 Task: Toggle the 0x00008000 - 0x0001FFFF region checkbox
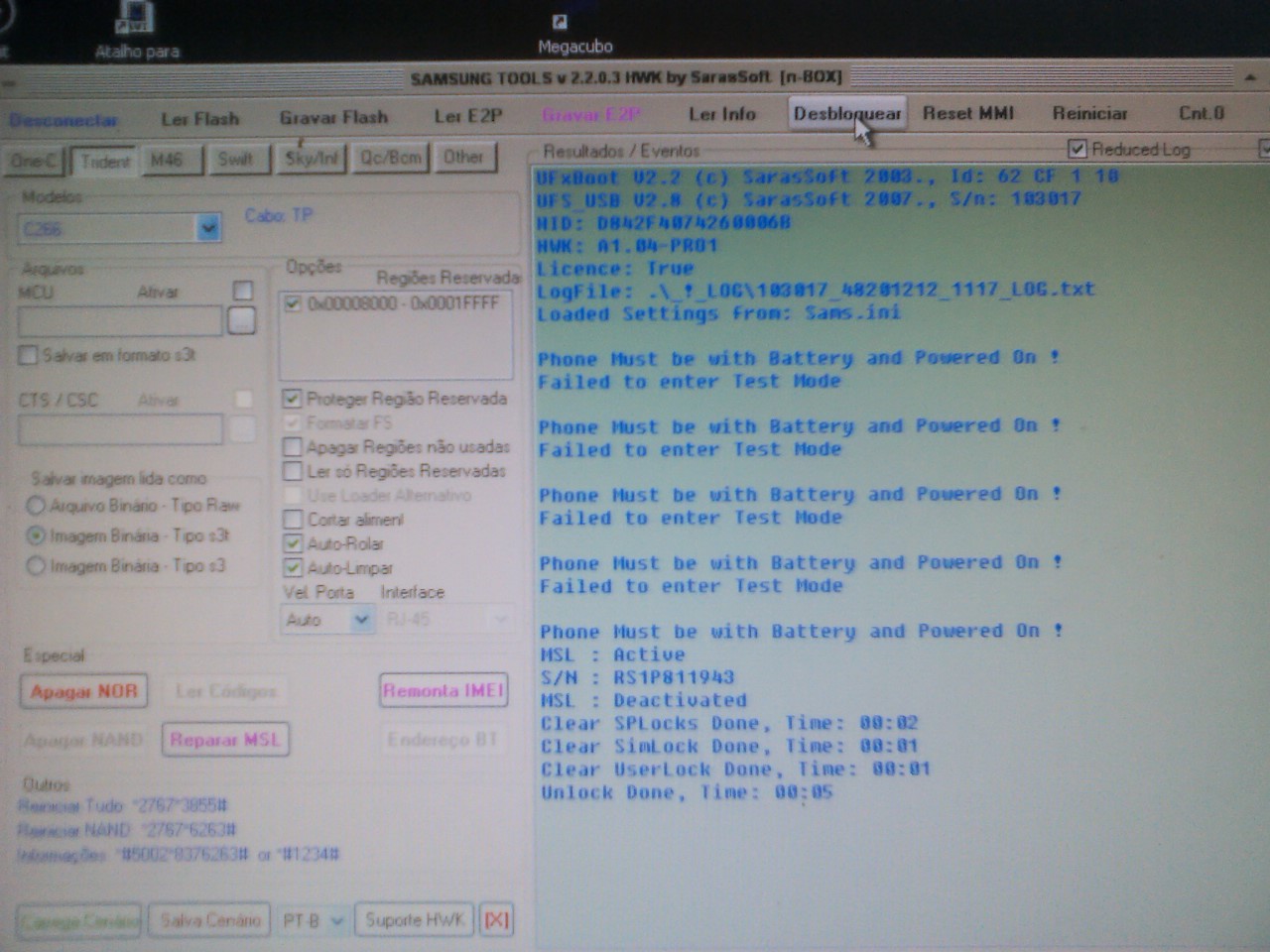(x=293, y=303)
